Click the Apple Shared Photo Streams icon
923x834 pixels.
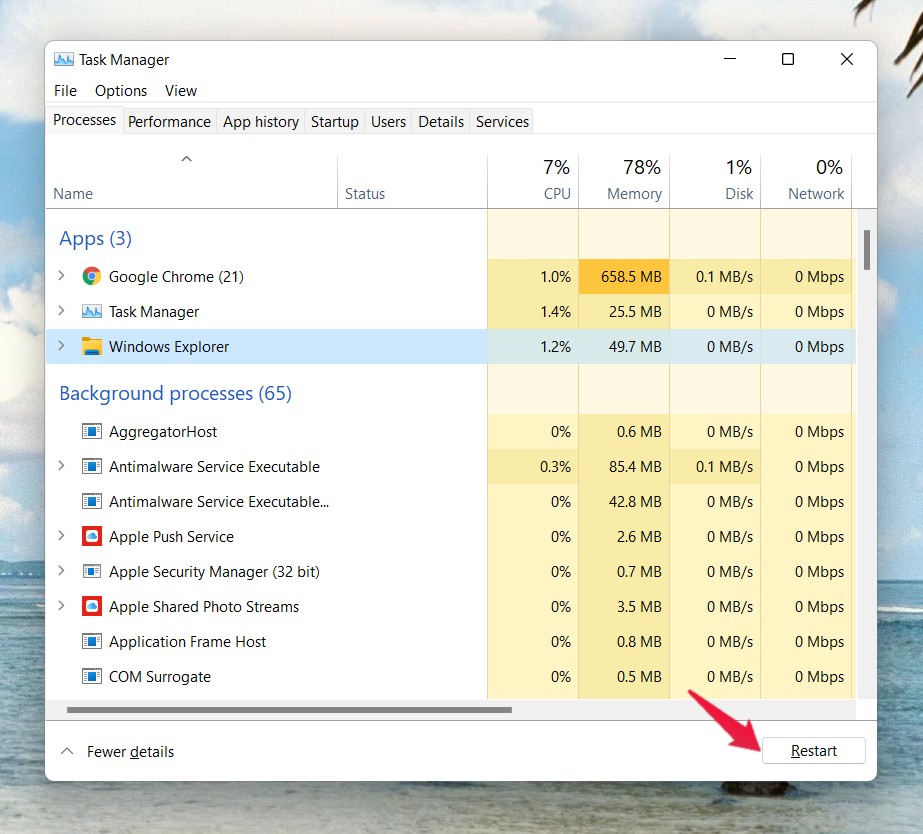tap(92, 607)
